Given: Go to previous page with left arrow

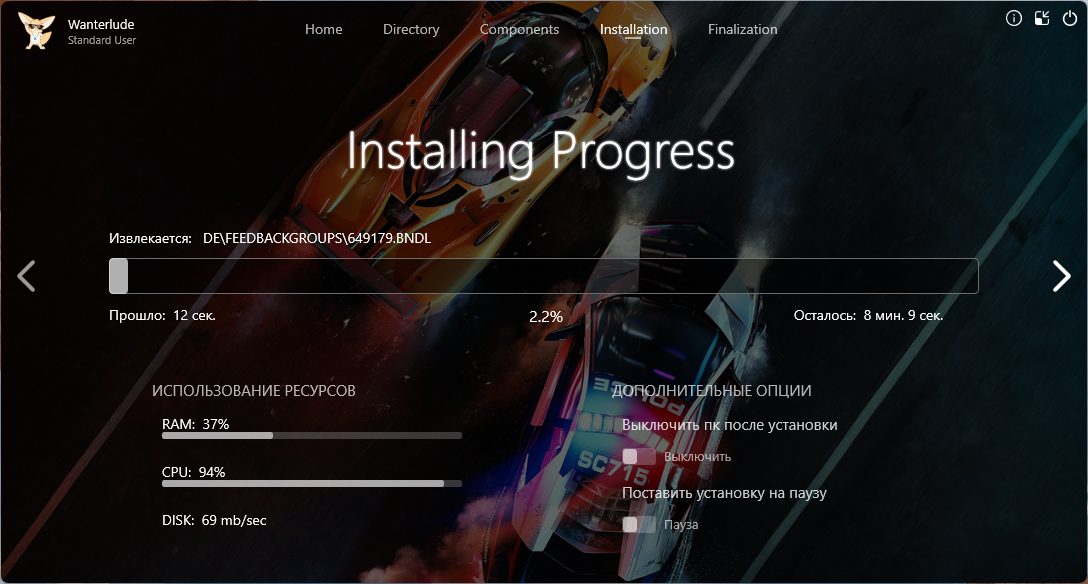Looking at the screenshot, I should (27, 276).
